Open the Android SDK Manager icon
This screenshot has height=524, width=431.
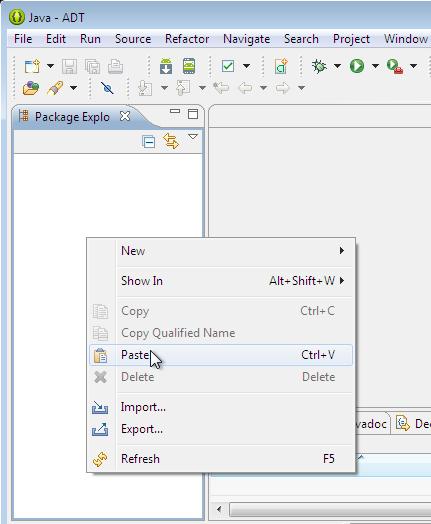pyautogui.click(x=166, y=66)
